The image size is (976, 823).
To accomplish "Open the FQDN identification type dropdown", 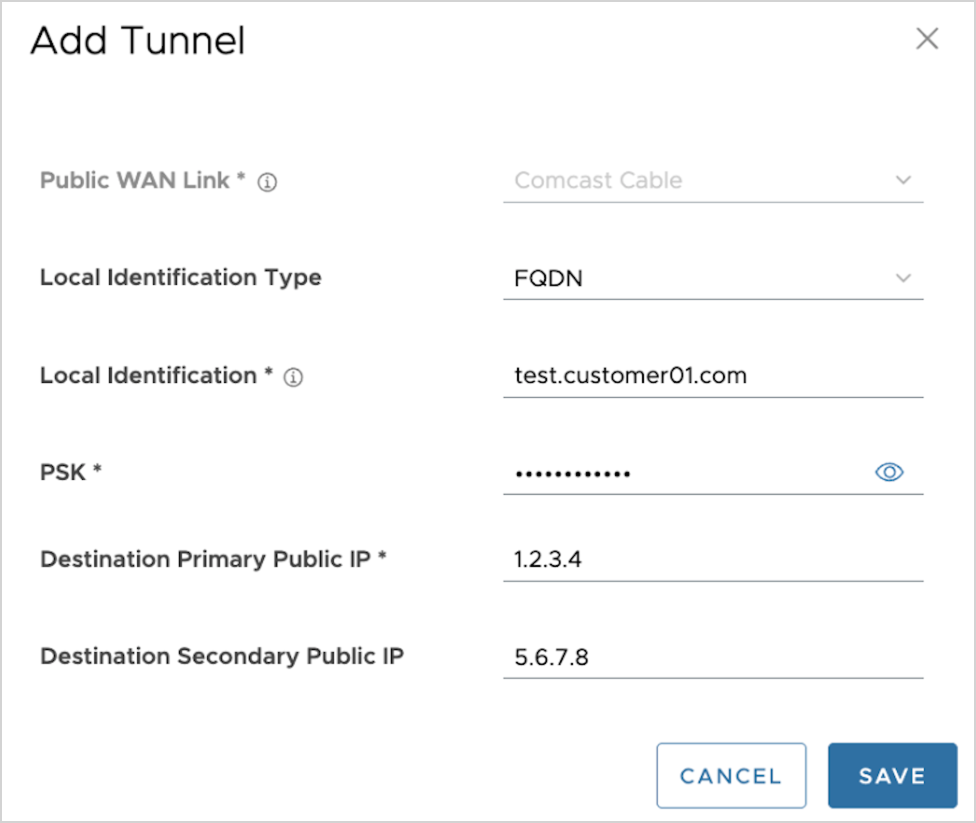I will [700, 279].
